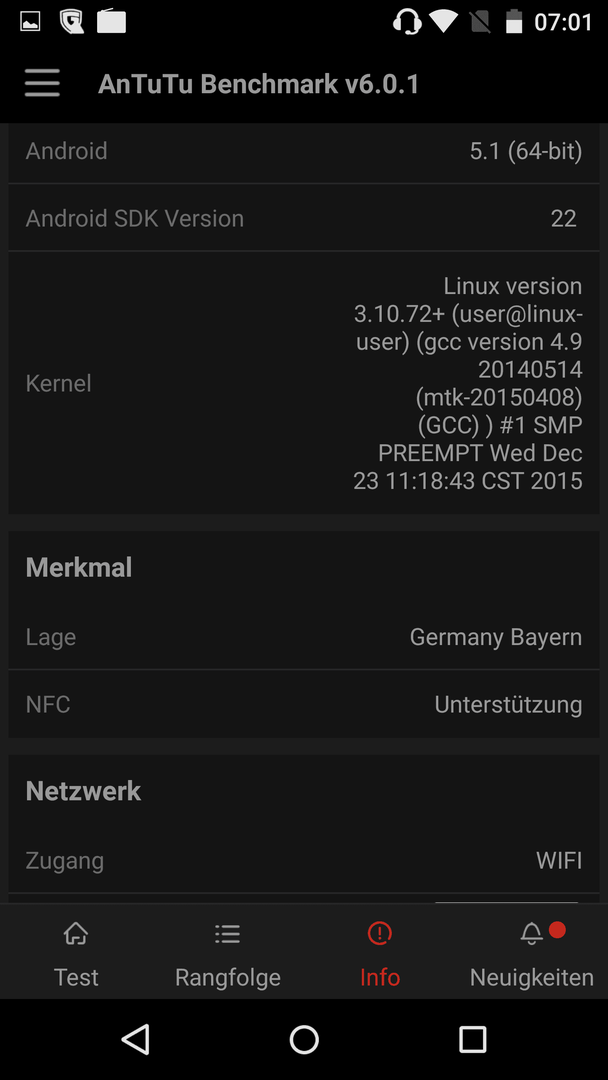Tap the recent apps square button
This screenshot has width=608, height=1080.
pyautogui.click(x=472, y=1039)
